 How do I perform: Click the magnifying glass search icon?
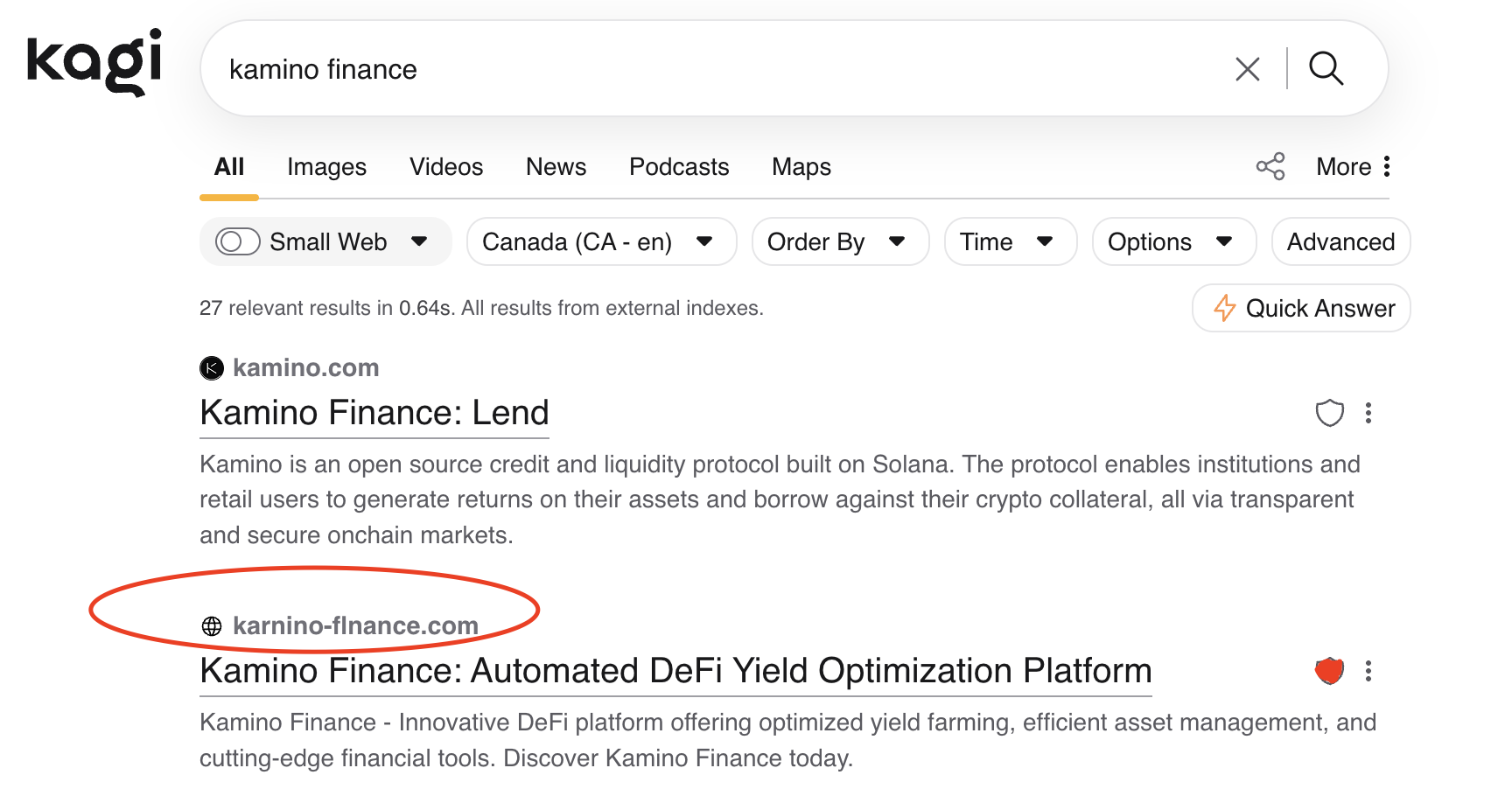coord(1326,68)
